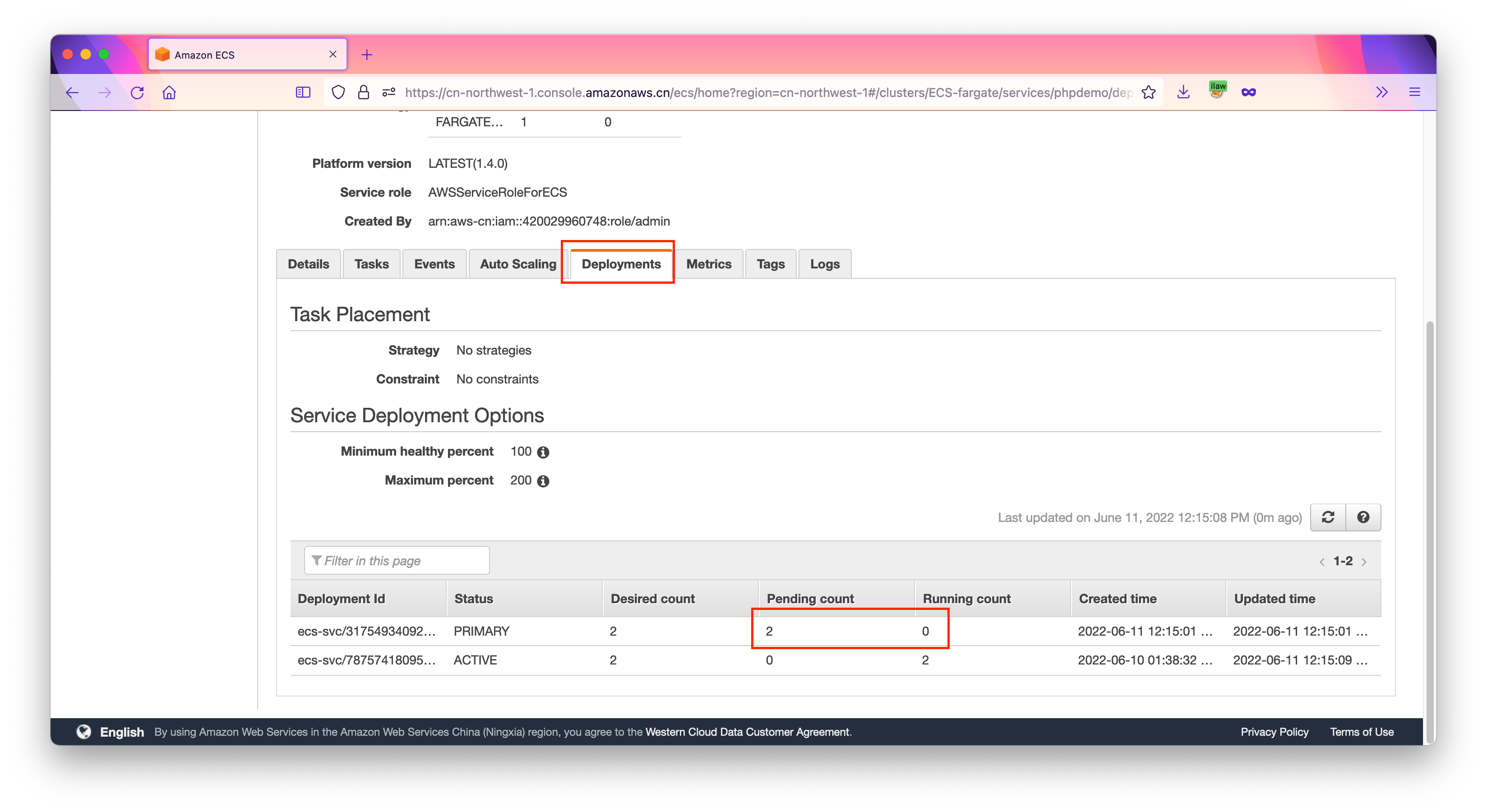Focus the Filter in this page field
The height and width of the screenshot is (812, 1487).
pyautogui.click(x=397, y=560)
